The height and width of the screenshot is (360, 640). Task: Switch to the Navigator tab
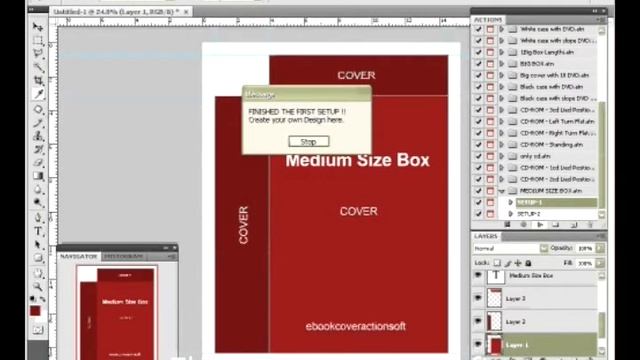point(79,256)
